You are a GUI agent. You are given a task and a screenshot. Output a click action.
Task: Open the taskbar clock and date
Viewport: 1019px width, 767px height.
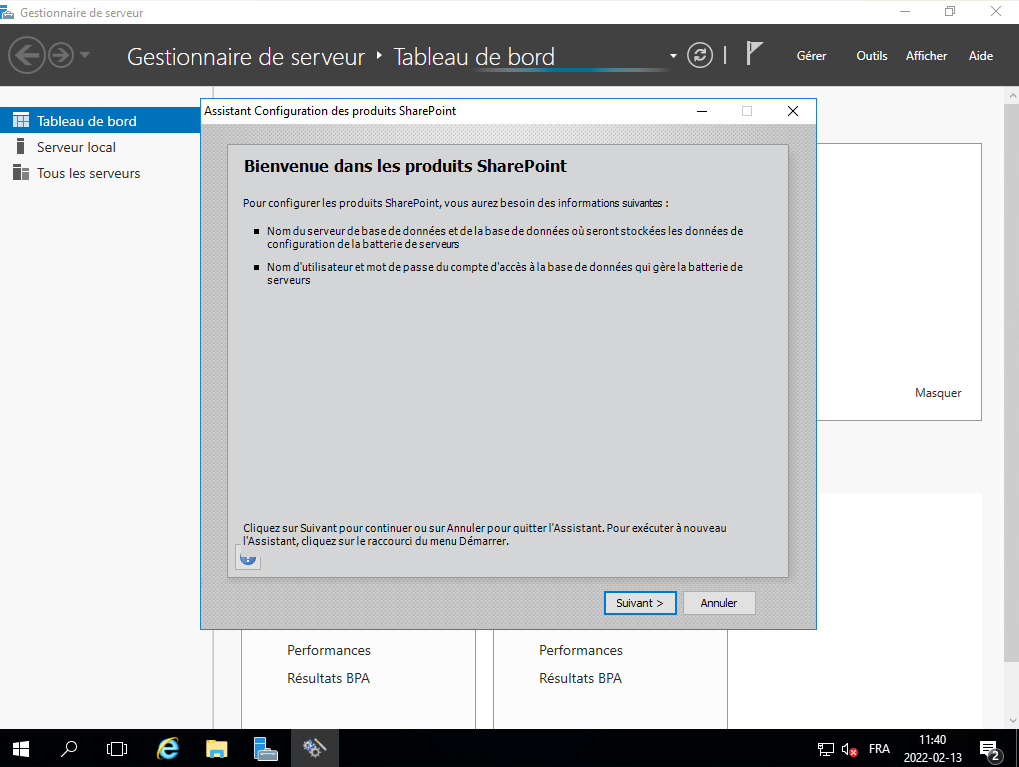click(x=933, y=749)
